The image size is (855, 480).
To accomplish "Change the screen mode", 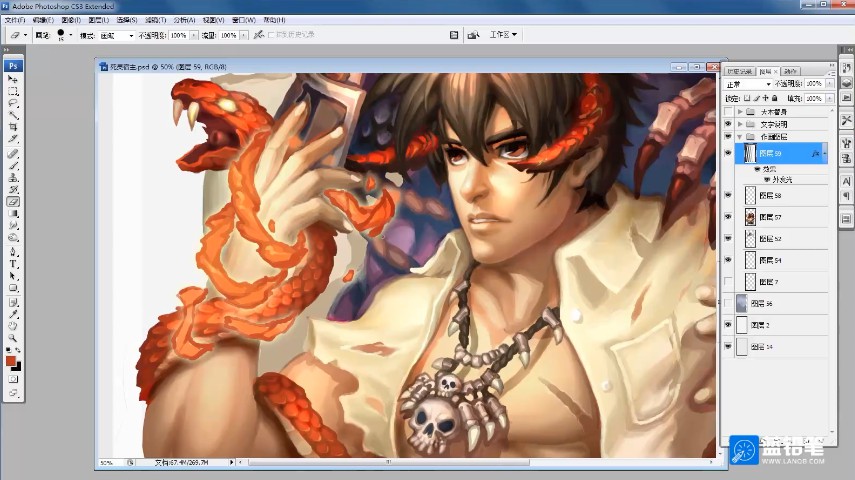I will (x=13, y=393).
